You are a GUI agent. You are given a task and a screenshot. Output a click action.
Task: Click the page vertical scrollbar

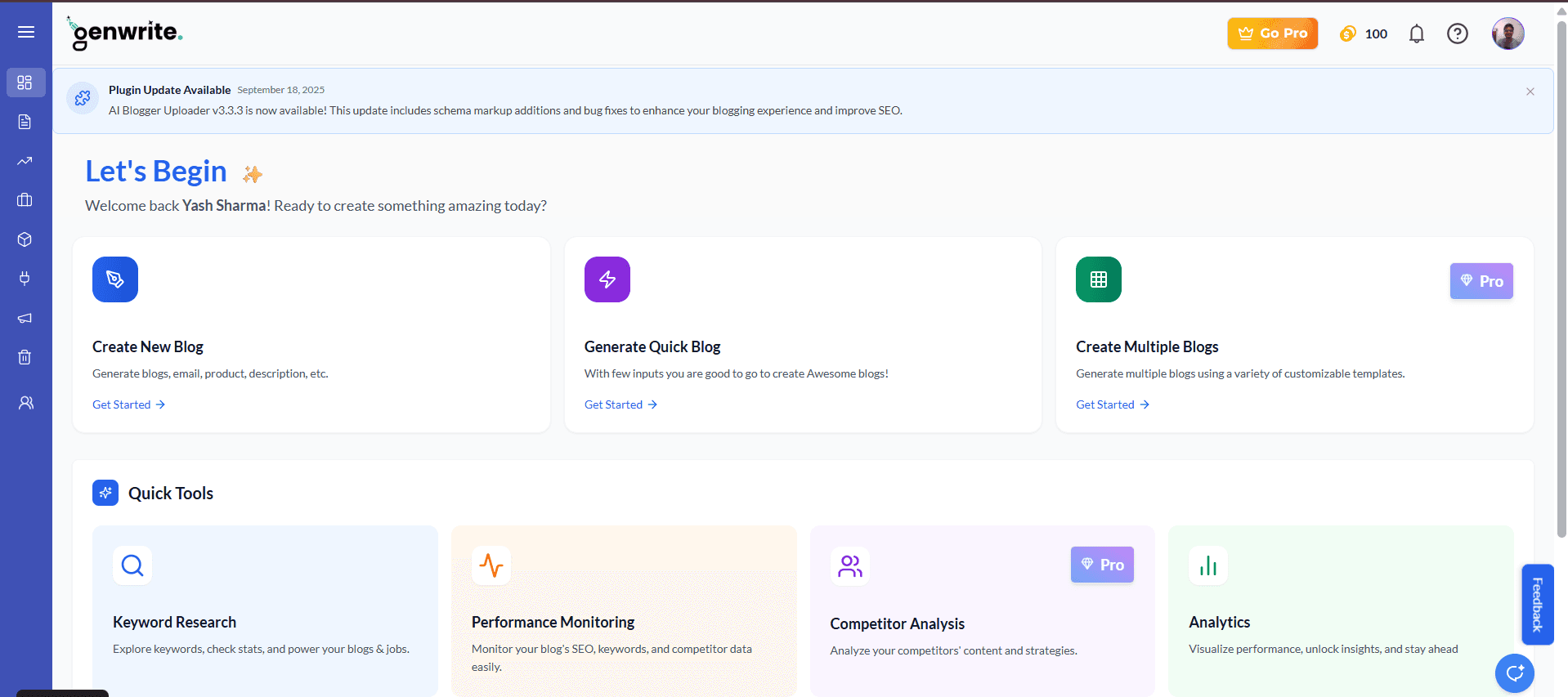click(1561, 278)
